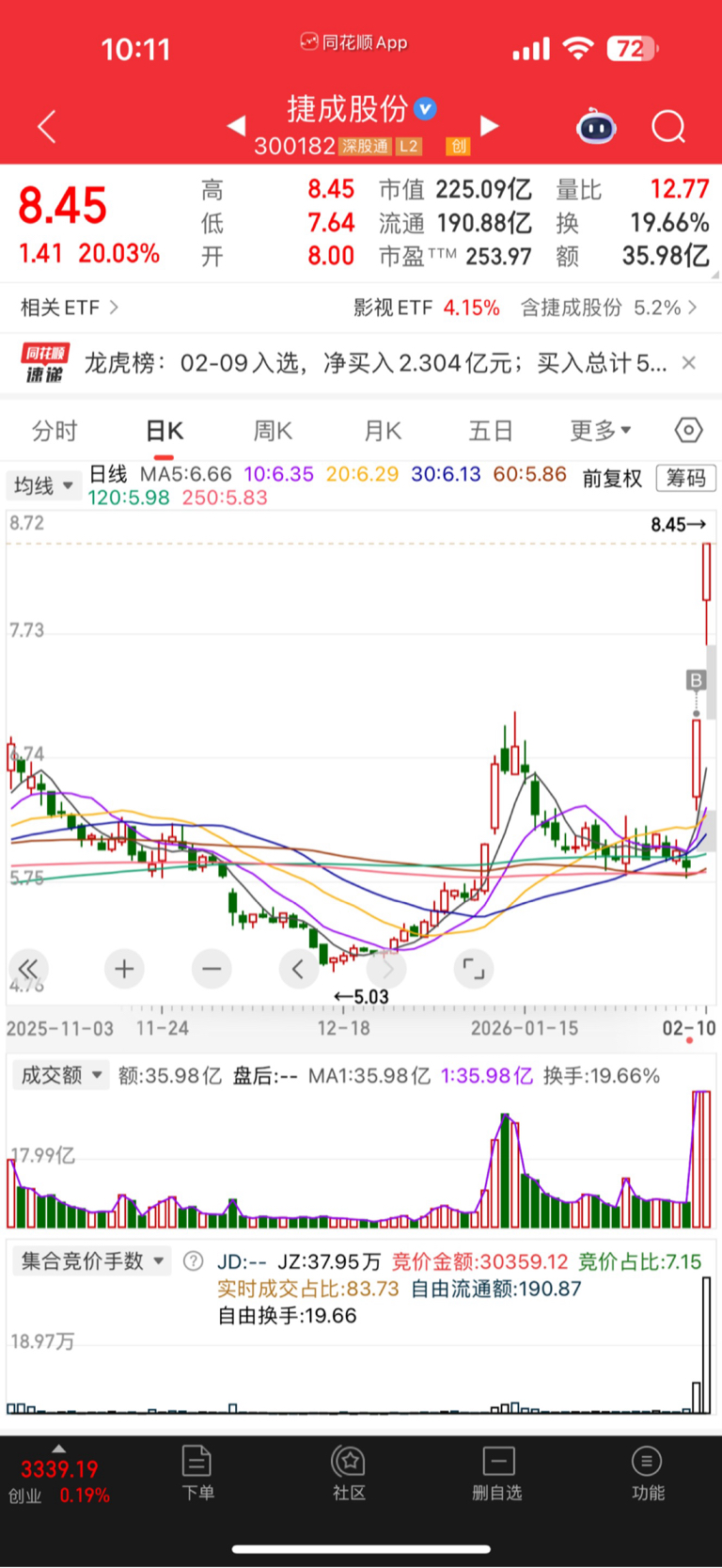Screen dimensions: 722x1568
Task: Tap 同花顺App return-to-app pill
Action: coord(354,42)
